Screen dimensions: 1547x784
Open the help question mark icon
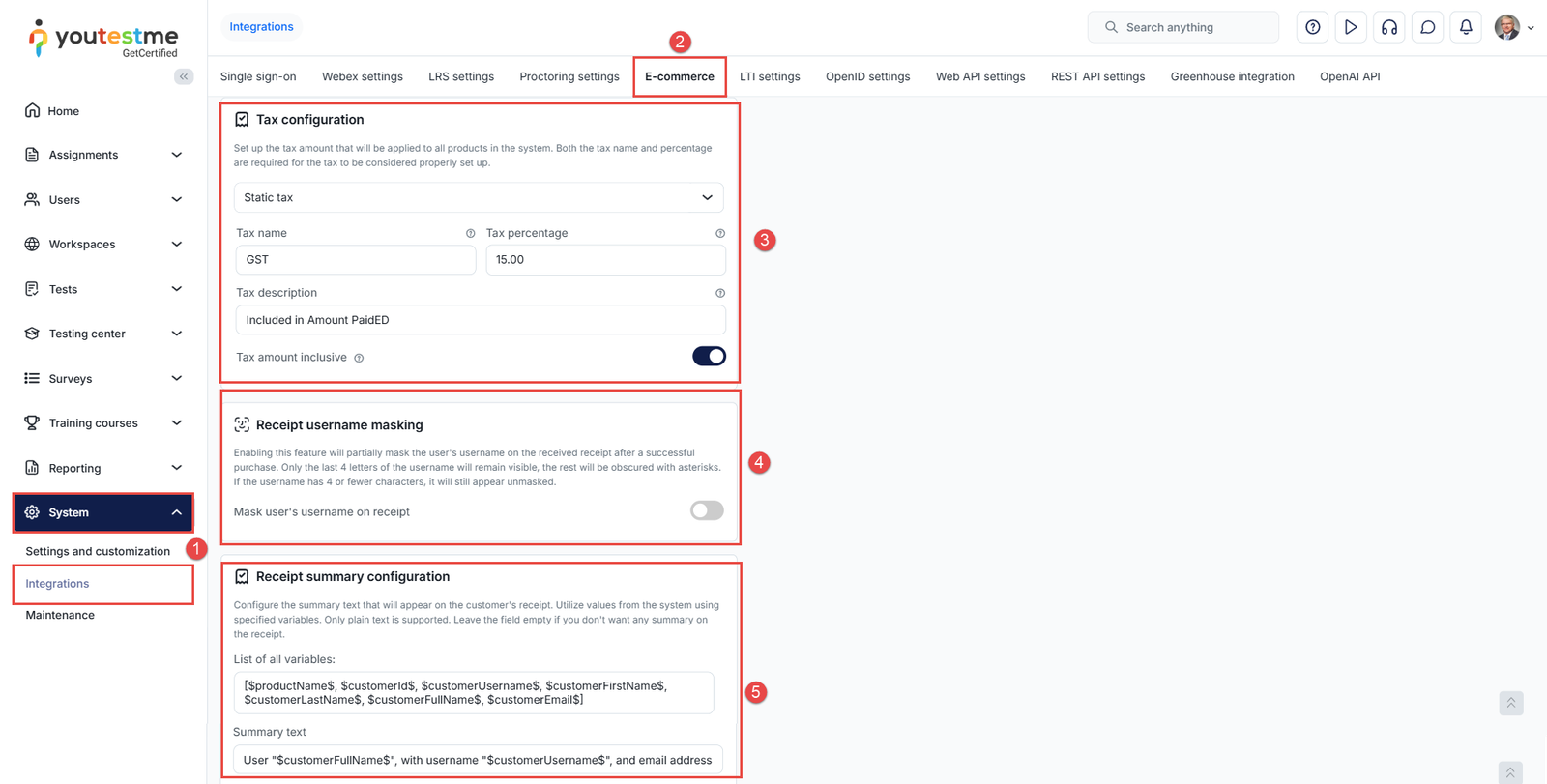(1312, 27)
